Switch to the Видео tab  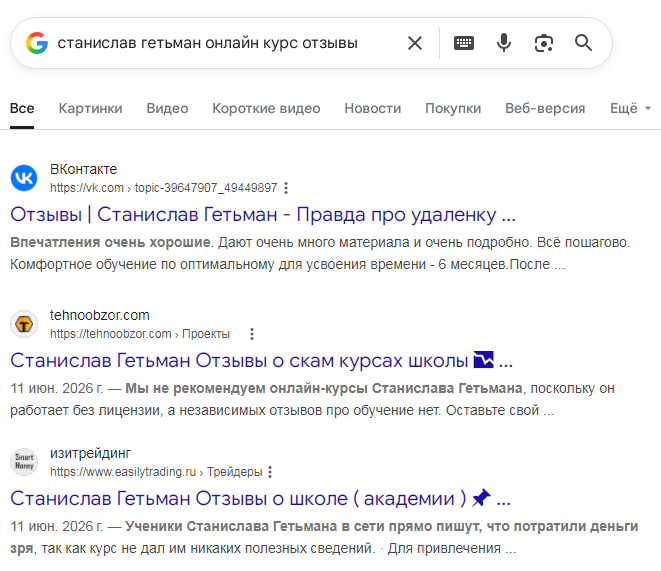pyautogui.click(x=167, y=108)
